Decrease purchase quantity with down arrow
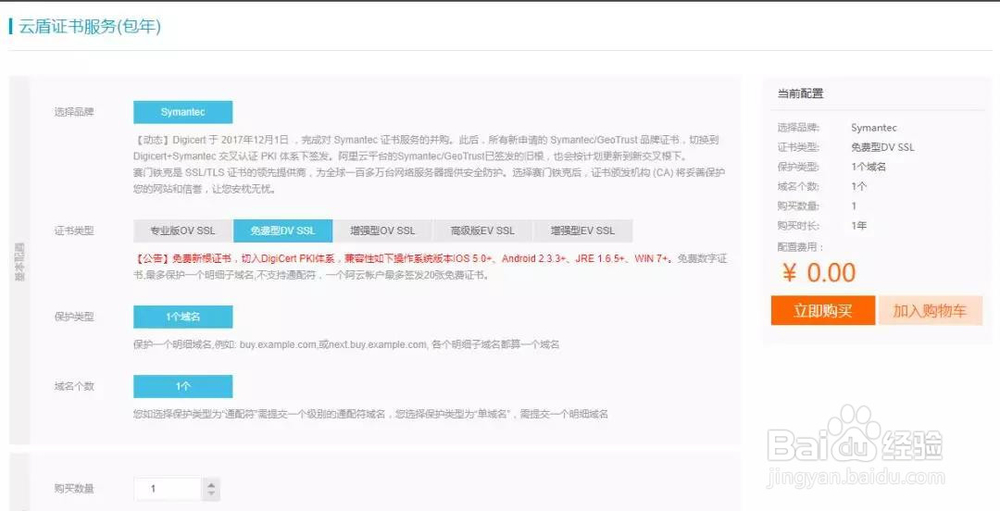Image resolution: width=1000 pixels, height=511 pixels. point(211,495)
